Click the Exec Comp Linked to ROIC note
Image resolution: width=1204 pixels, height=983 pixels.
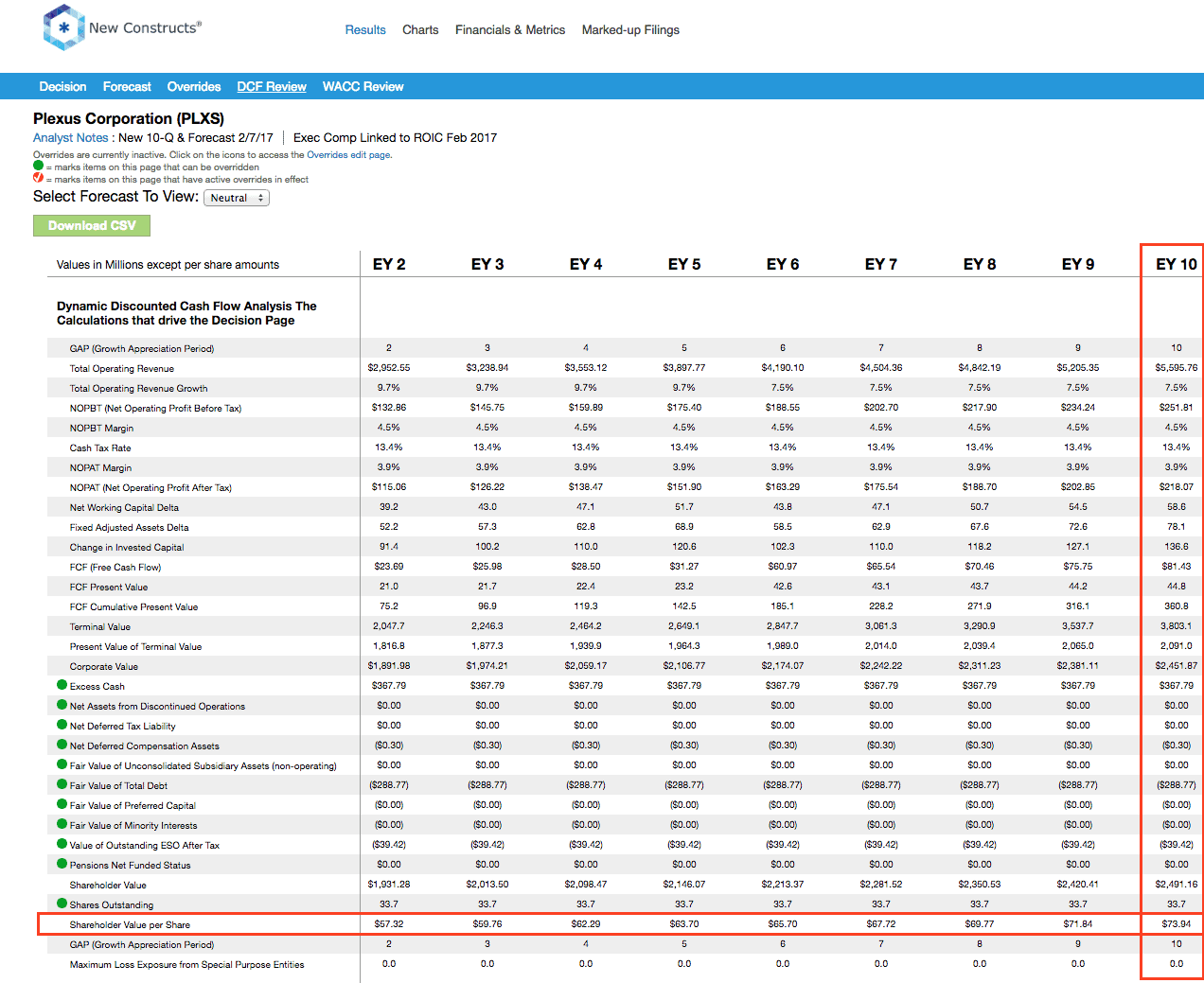point(395,137)
